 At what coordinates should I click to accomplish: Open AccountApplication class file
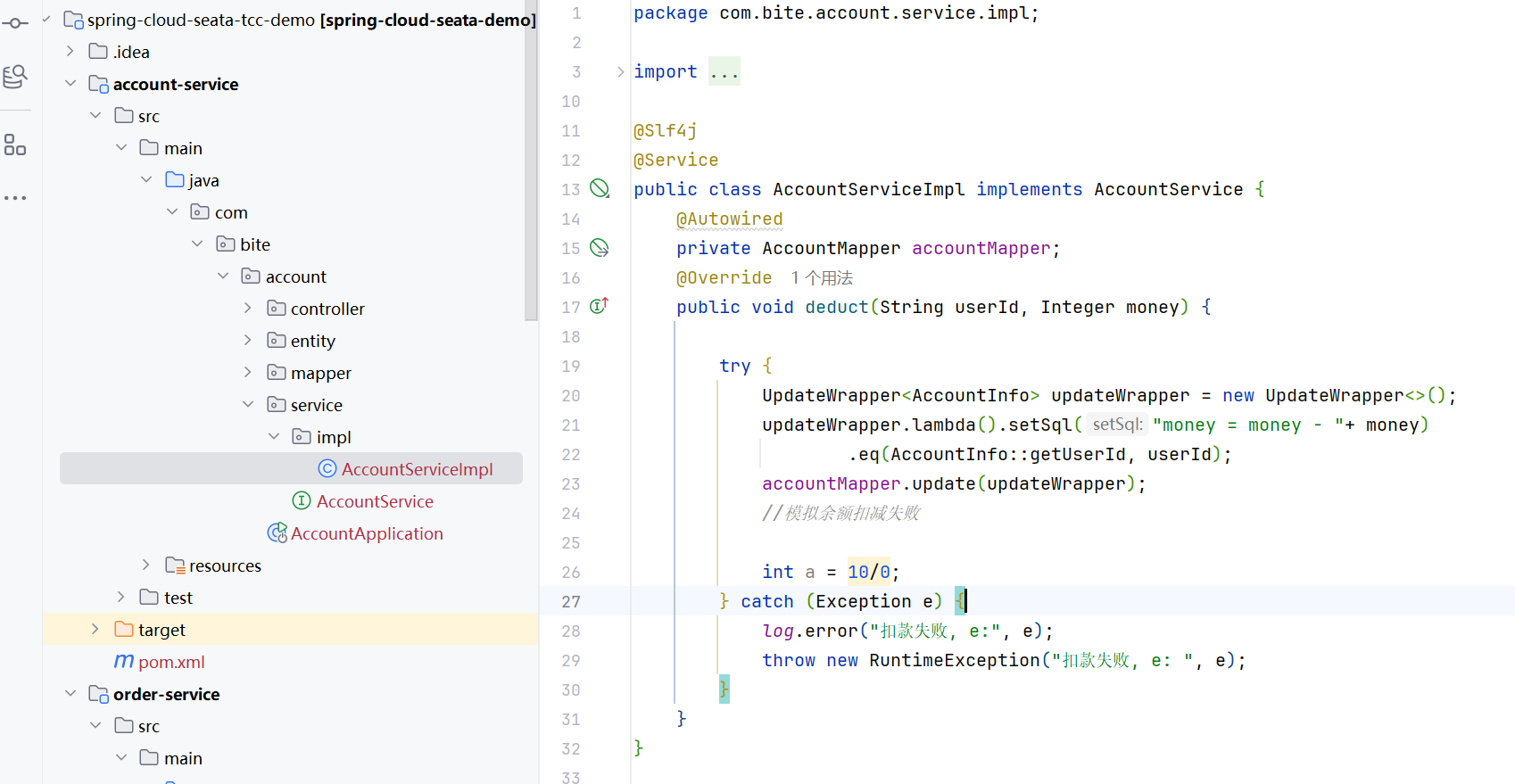[x=367, y=533]
